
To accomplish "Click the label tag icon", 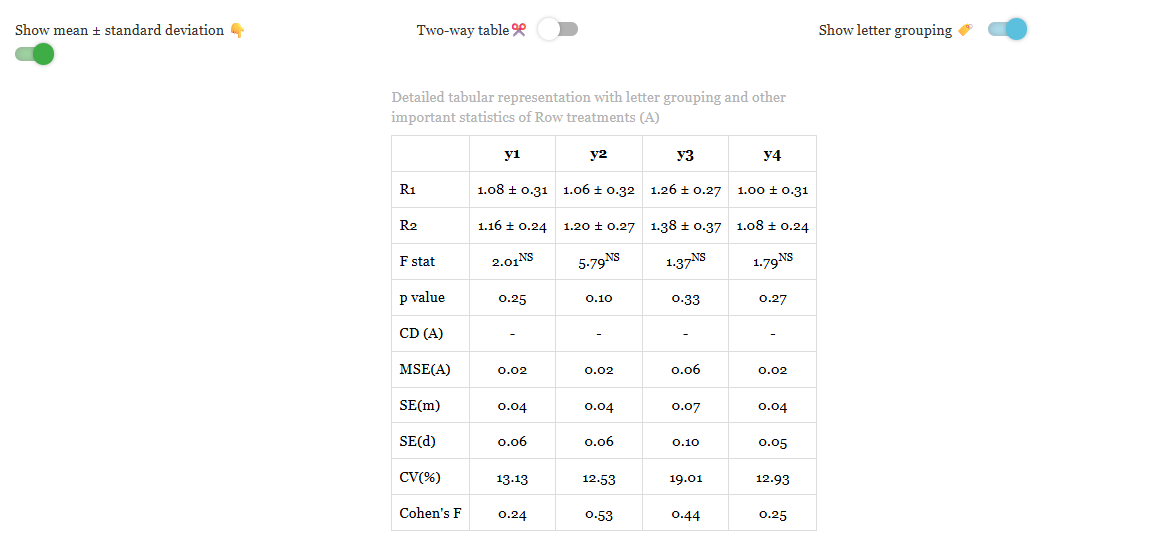I will pos(966,30).
